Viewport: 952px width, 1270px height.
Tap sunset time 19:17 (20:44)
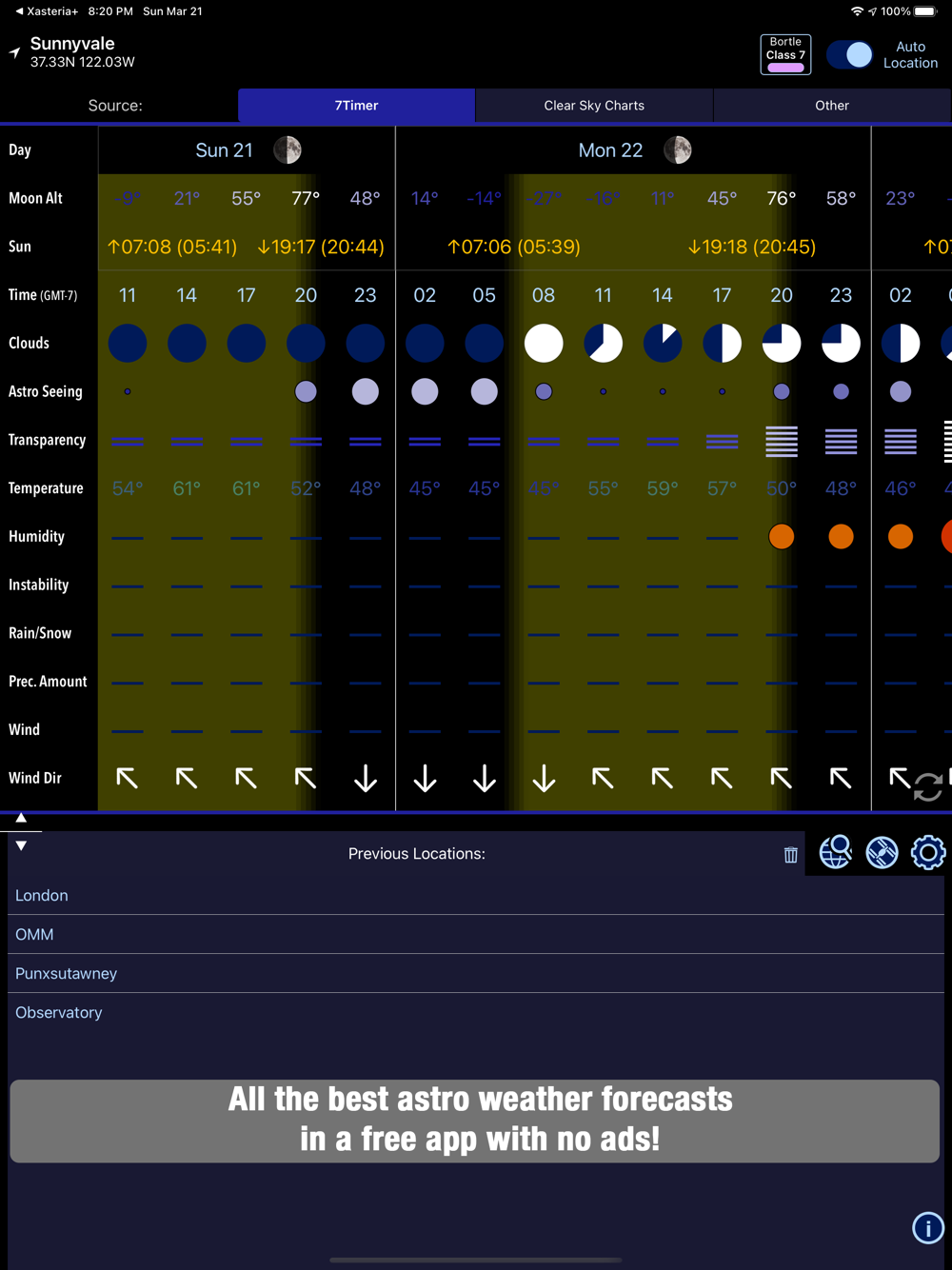coord(321,247)
